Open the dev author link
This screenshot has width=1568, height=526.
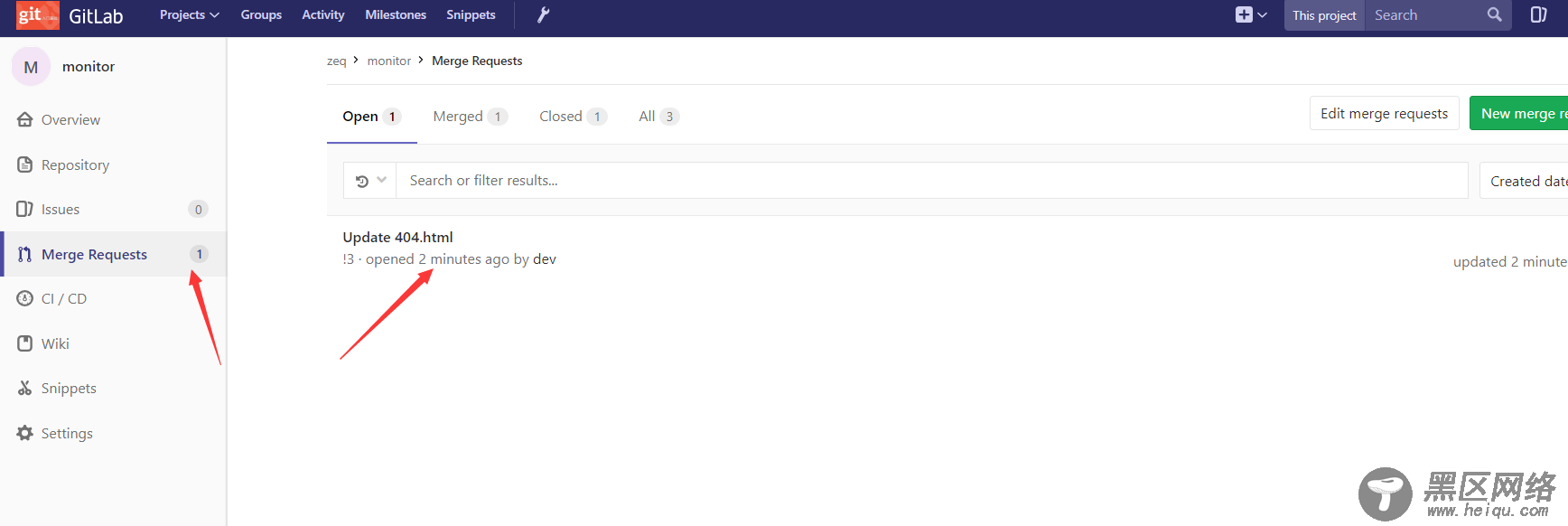click(x=545, y=258)
